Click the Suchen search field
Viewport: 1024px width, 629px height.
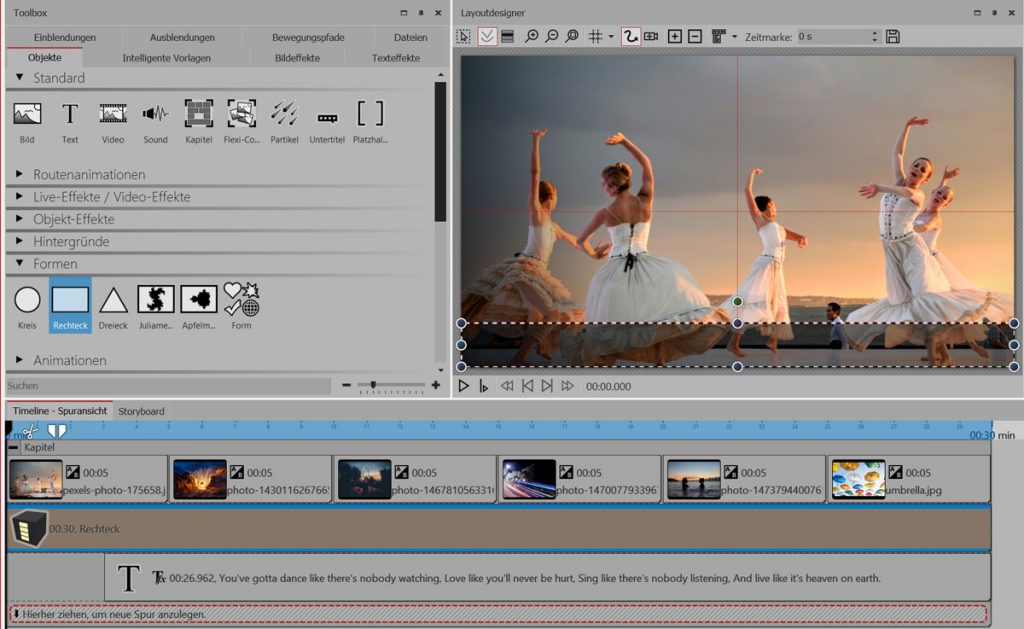click(168, 385)
